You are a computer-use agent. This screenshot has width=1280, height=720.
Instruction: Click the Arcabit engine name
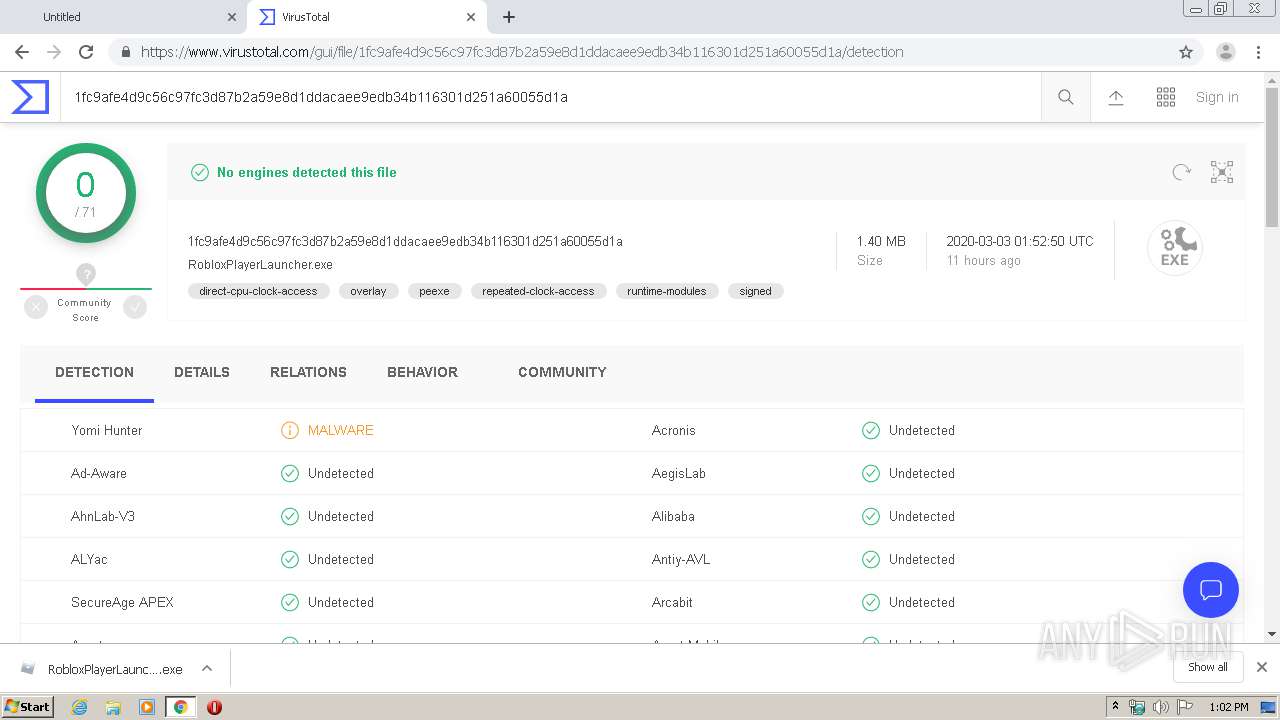coord(672,602)
